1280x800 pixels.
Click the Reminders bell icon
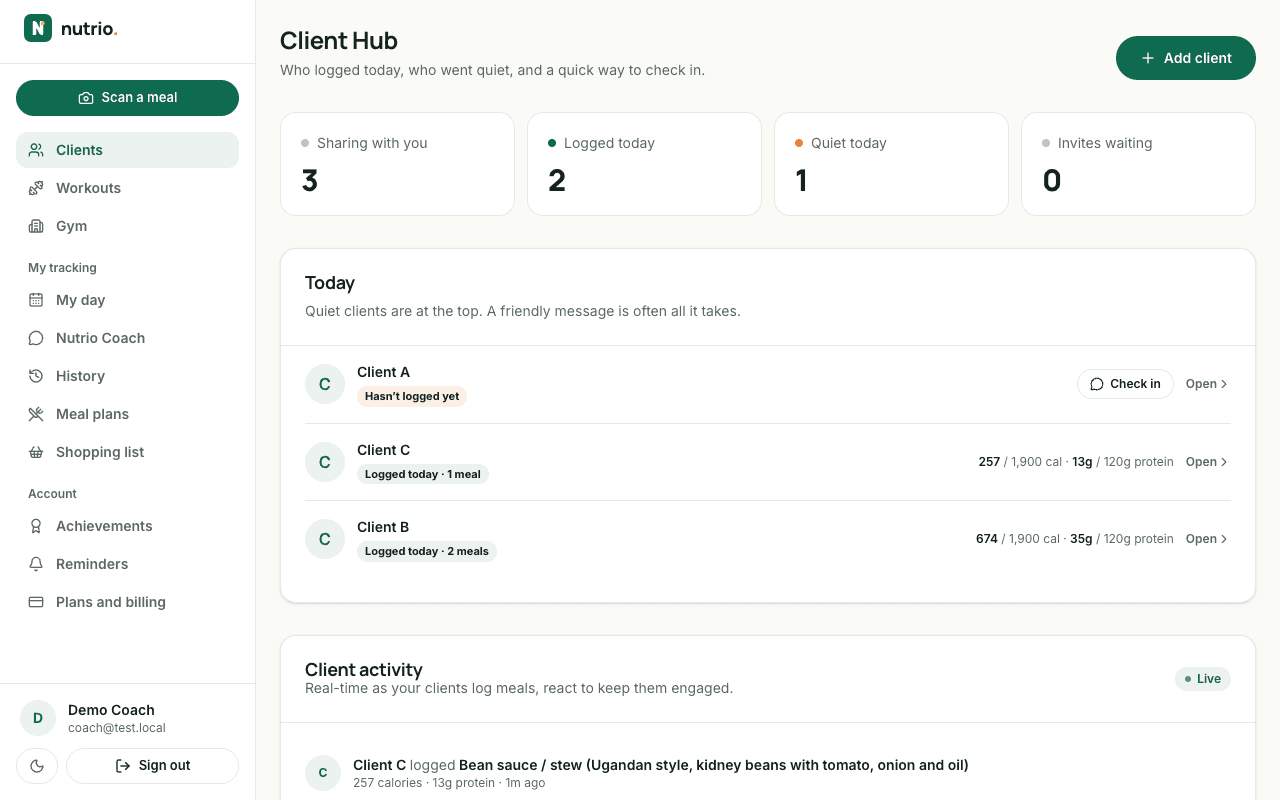36,564
